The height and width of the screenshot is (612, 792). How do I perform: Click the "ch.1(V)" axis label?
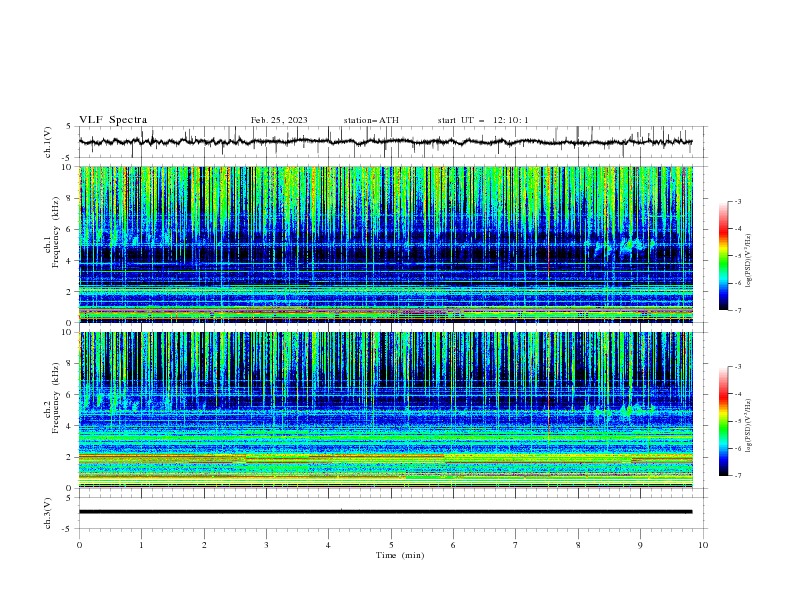coord(48,142)
